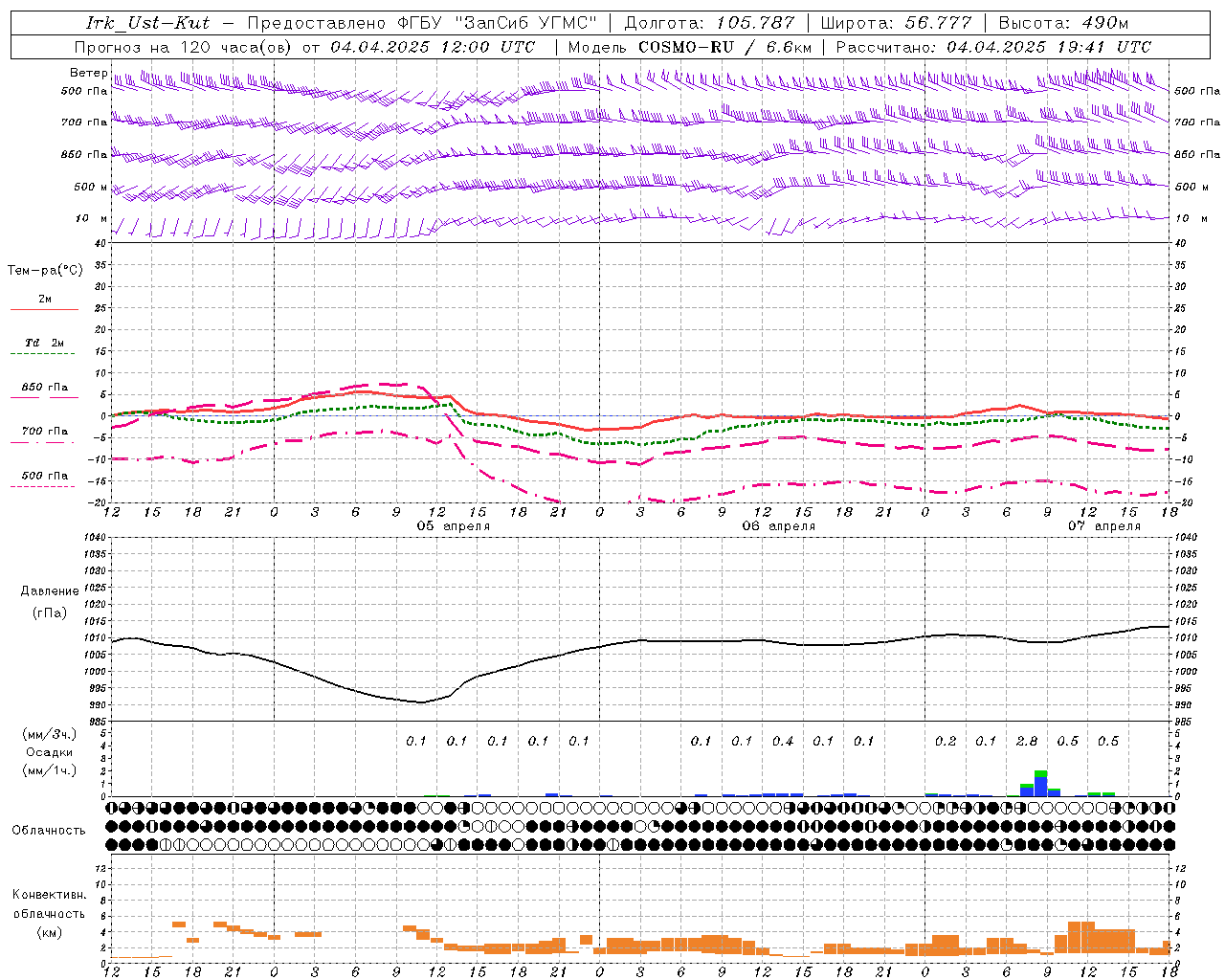Click the start time "04.04.2025 12:00 UTC"
1225x980 pixels.
[433, 47]
